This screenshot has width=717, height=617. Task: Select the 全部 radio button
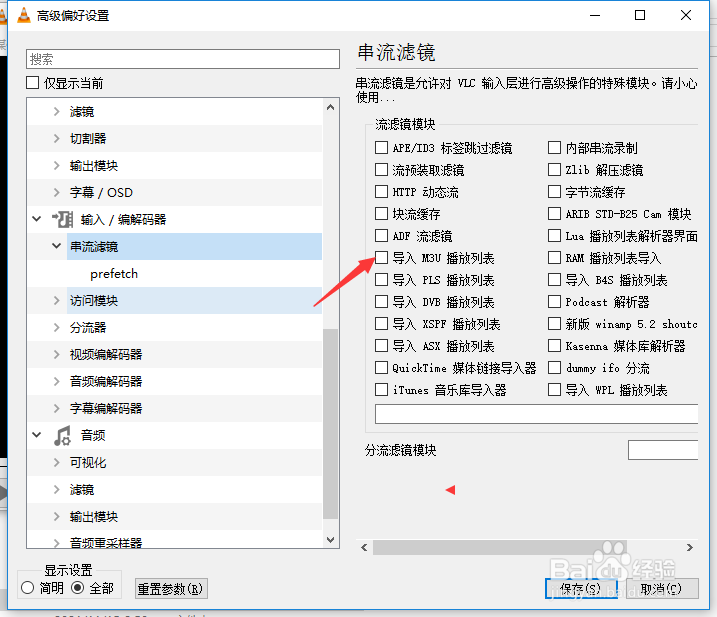pos(78,588)
